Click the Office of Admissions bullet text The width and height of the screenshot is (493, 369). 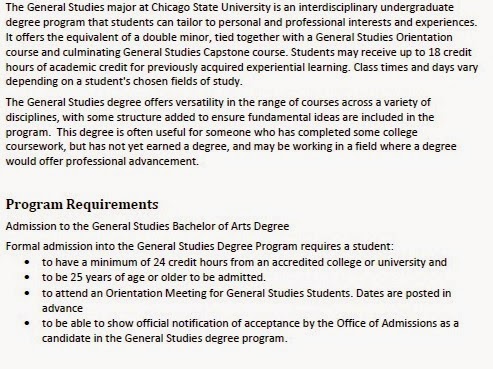[250, 331]
